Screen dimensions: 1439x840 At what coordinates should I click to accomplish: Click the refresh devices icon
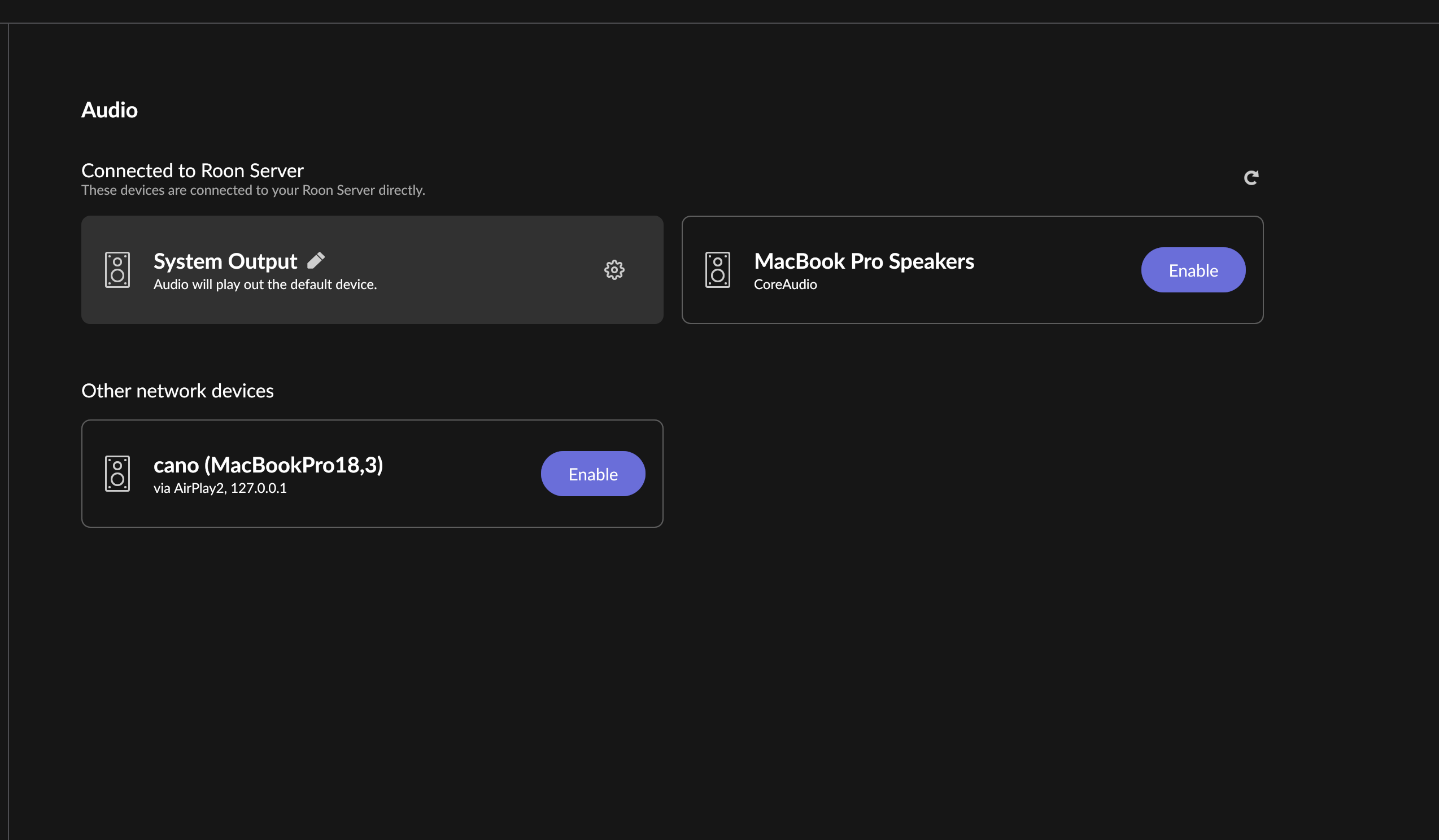point(1250,178)
